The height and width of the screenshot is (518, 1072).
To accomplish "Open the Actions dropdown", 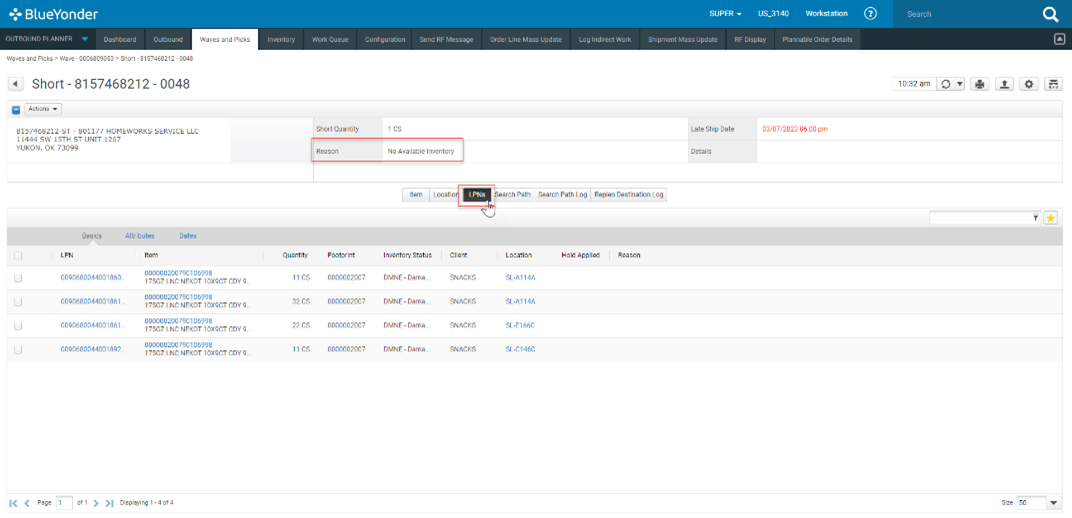I will [x=43, y=109].
